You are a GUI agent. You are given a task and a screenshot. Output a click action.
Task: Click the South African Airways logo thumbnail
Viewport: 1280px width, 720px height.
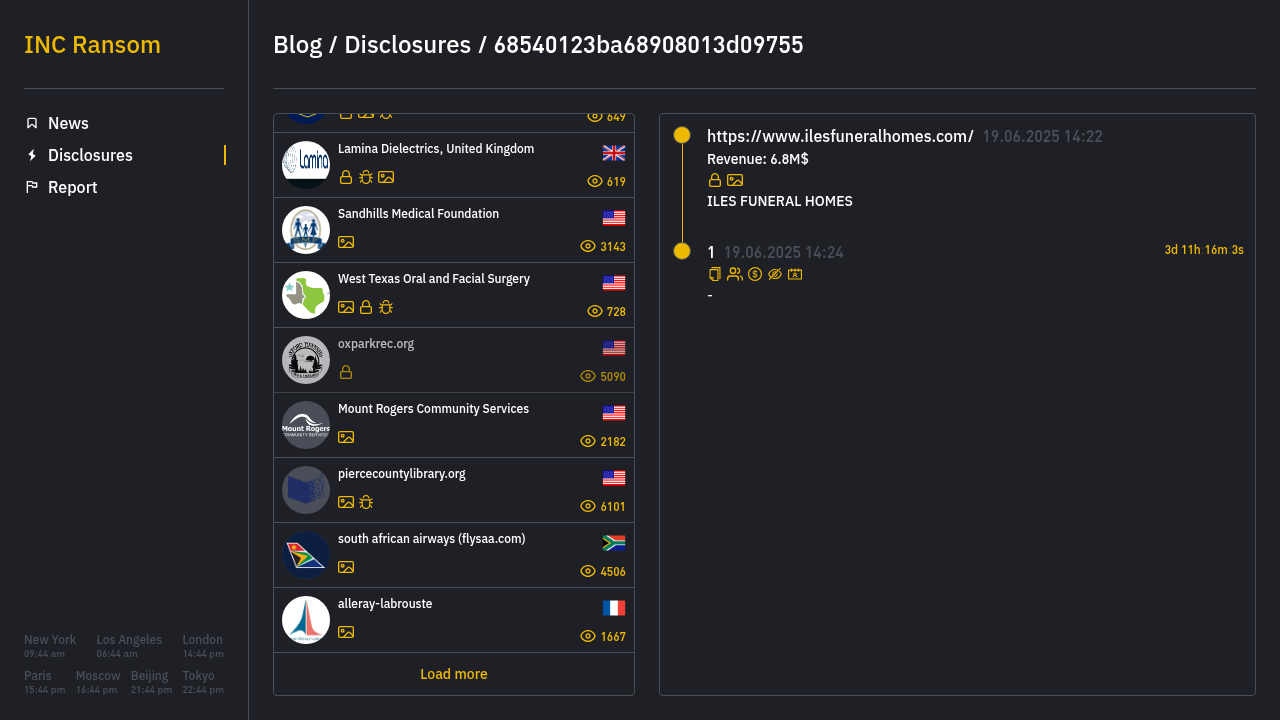pos(306,555)
